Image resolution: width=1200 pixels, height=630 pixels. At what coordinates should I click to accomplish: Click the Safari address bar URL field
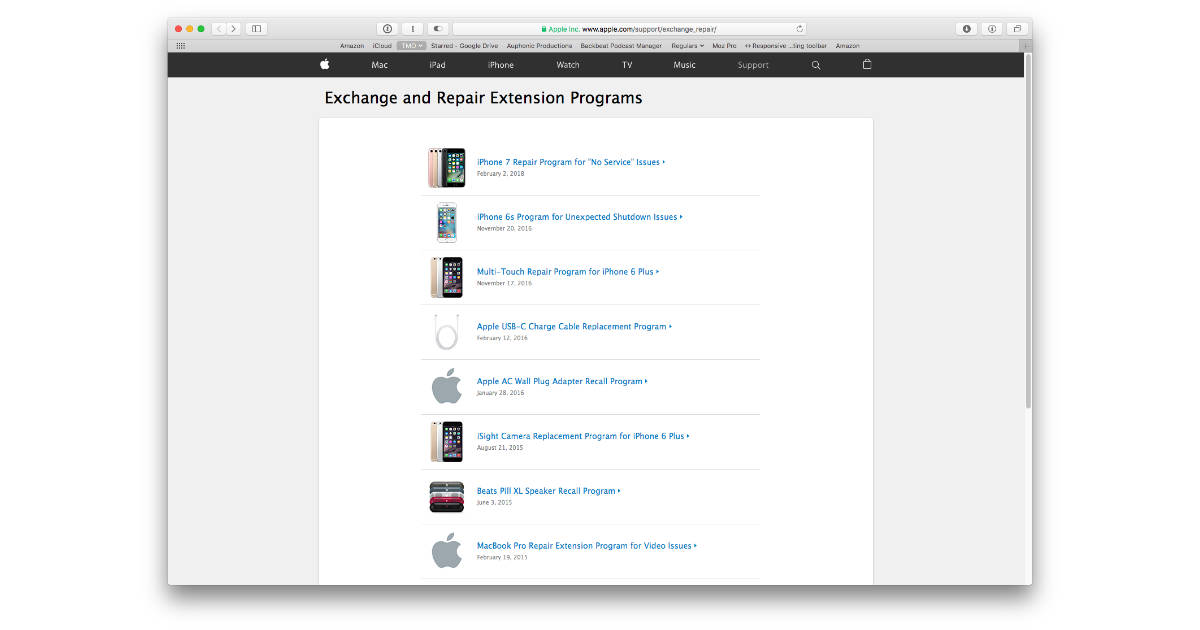tap(629, 29)
